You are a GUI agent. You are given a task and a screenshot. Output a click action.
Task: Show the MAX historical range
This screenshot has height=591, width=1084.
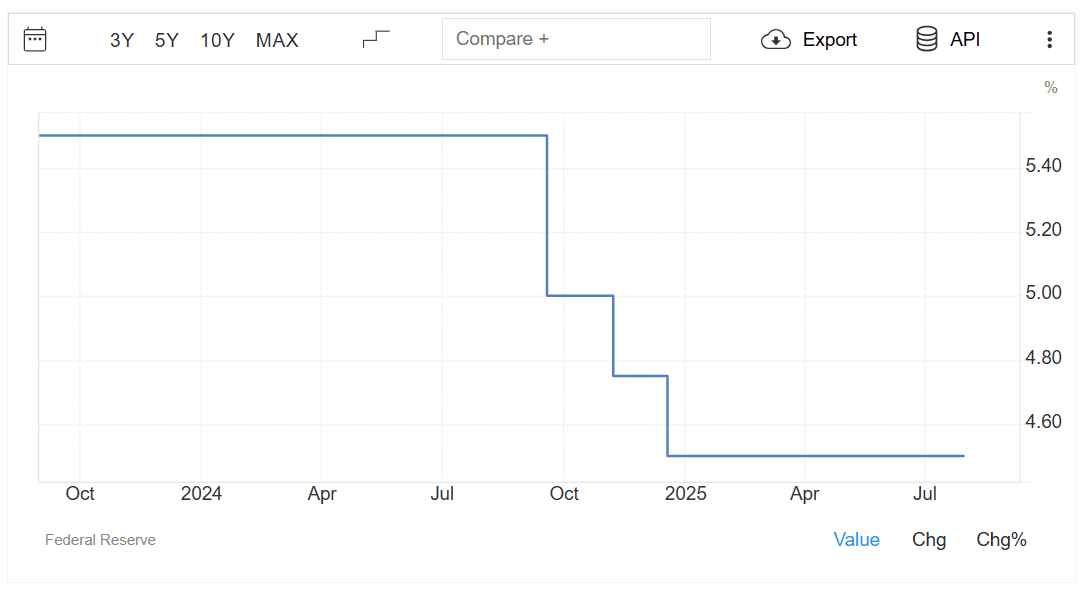(x=277, y=40)
